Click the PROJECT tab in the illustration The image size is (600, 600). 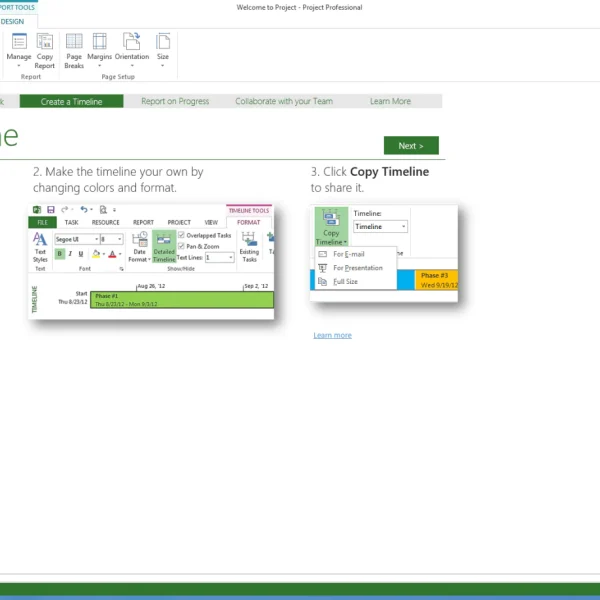(x=179, y=222)
